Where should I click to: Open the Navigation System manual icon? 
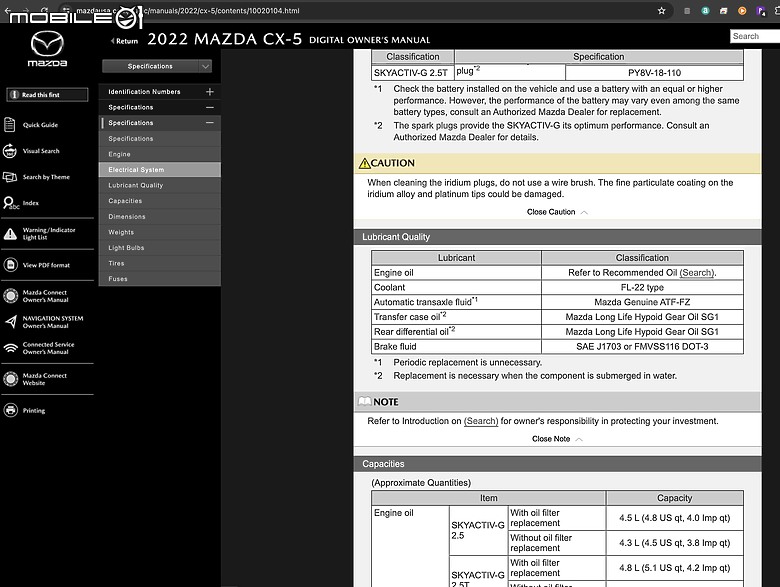(x=10, y=322)
